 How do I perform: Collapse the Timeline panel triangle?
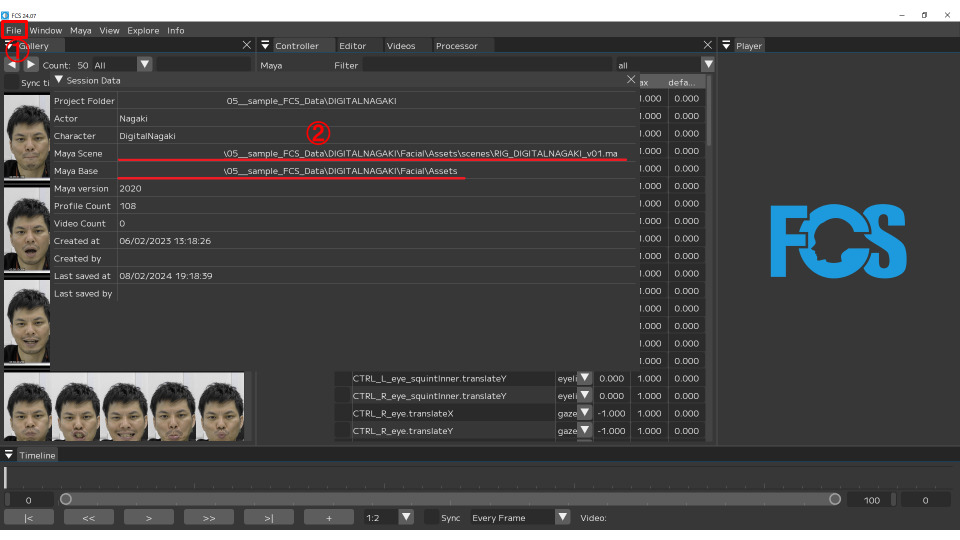(x=9, y=455)
